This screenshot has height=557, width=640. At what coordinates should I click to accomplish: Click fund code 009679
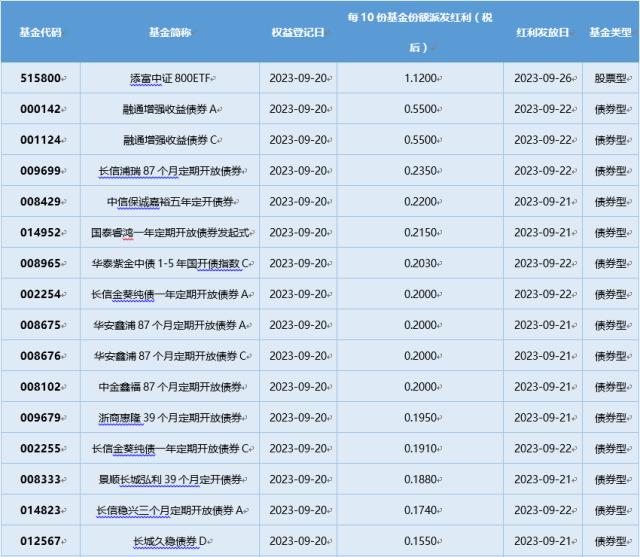tap(40, 418)
